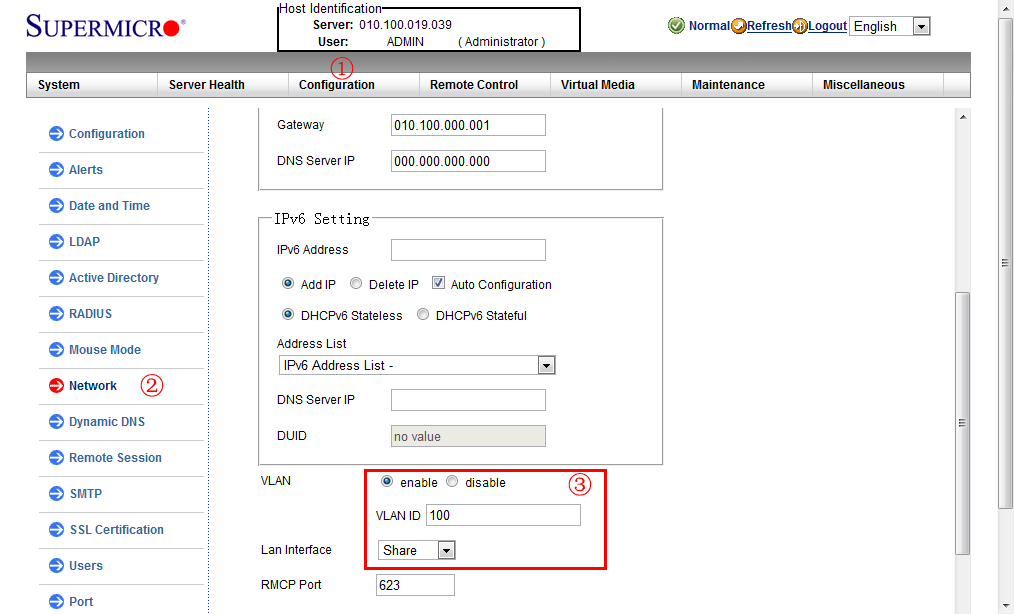Click the arrow icon beside Active Directory
This screenshot has width=1014, height=614.
(x=56, y=278)
